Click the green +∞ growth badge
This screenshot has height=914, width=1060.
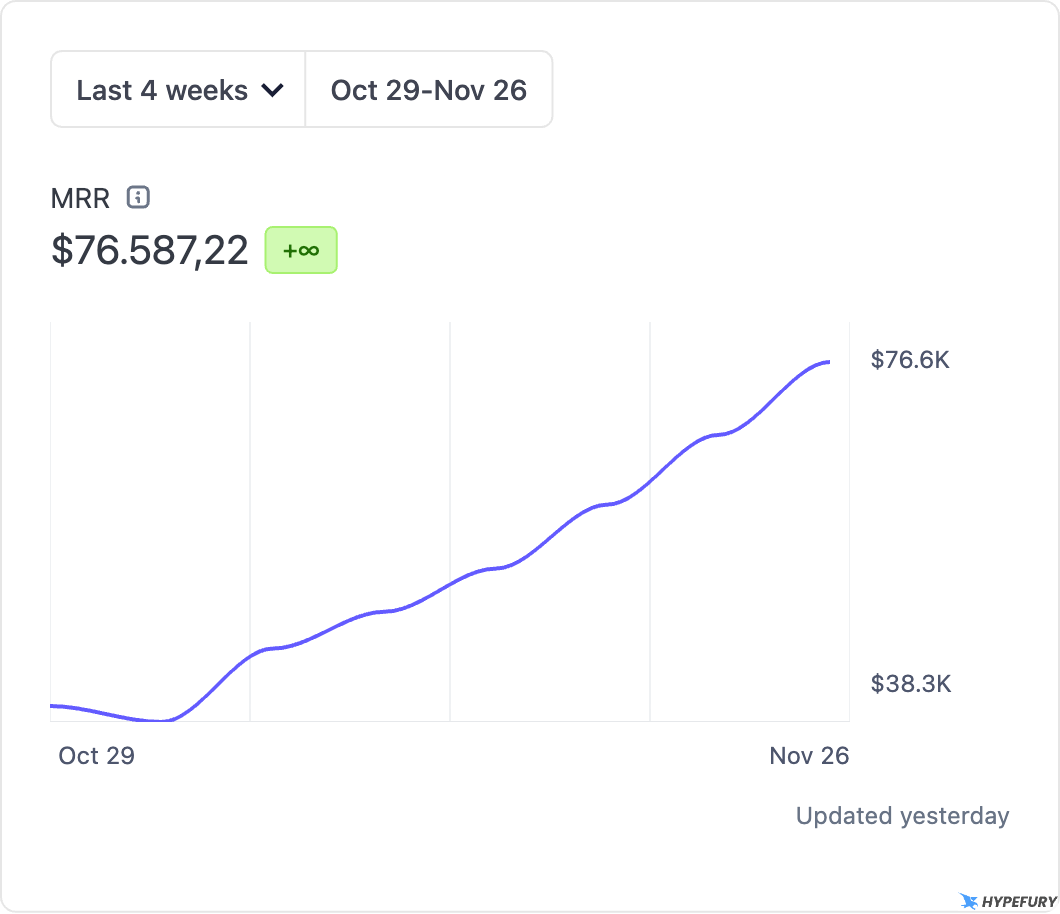[x=301, y=250]
